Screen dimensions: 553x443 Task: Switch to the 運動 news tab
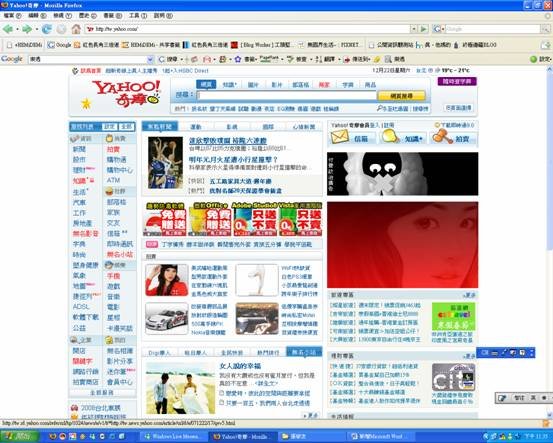pos(196,127)
